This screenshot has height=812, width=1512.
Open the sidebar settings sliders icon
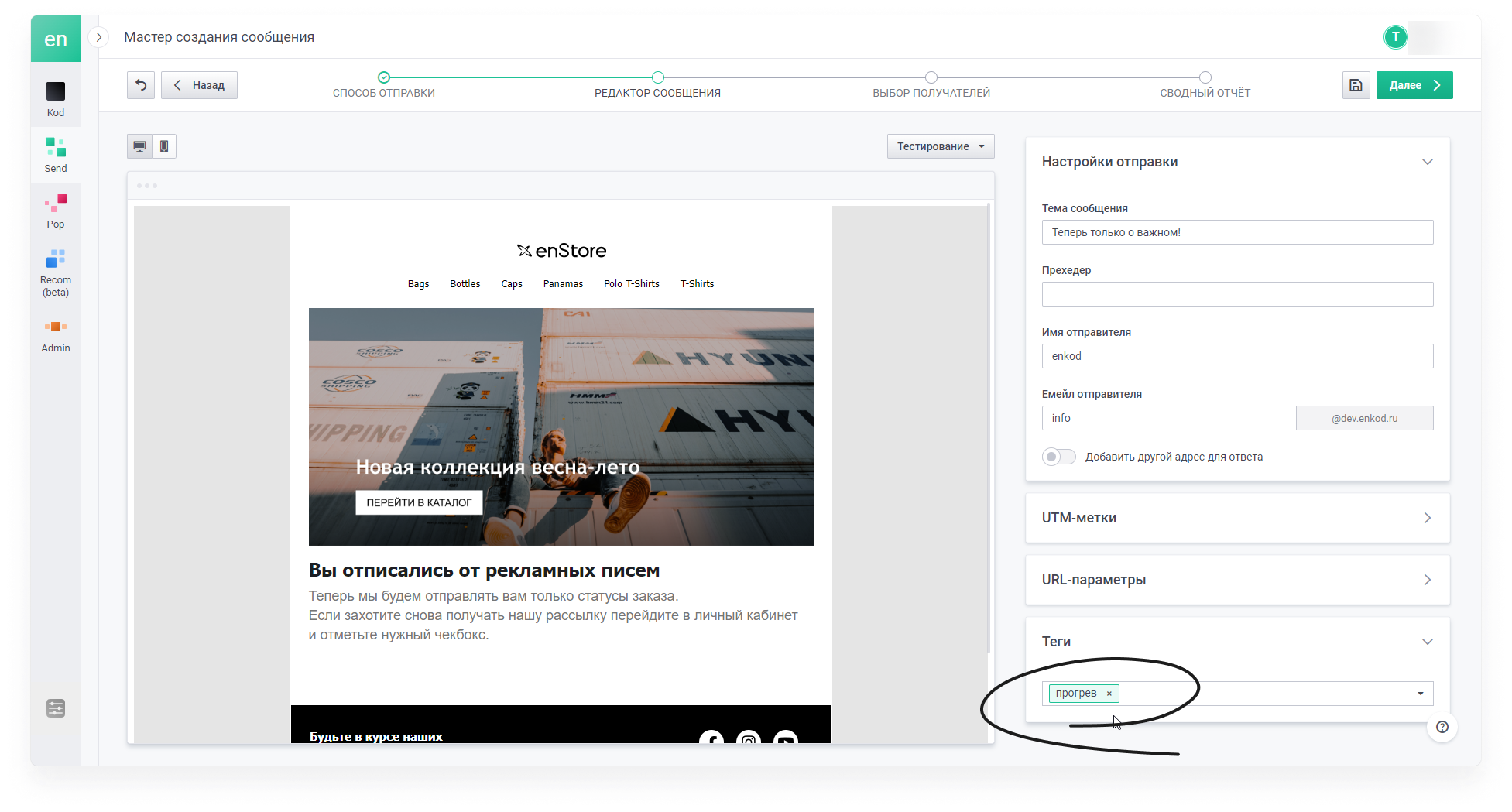(x=56, y=708)
